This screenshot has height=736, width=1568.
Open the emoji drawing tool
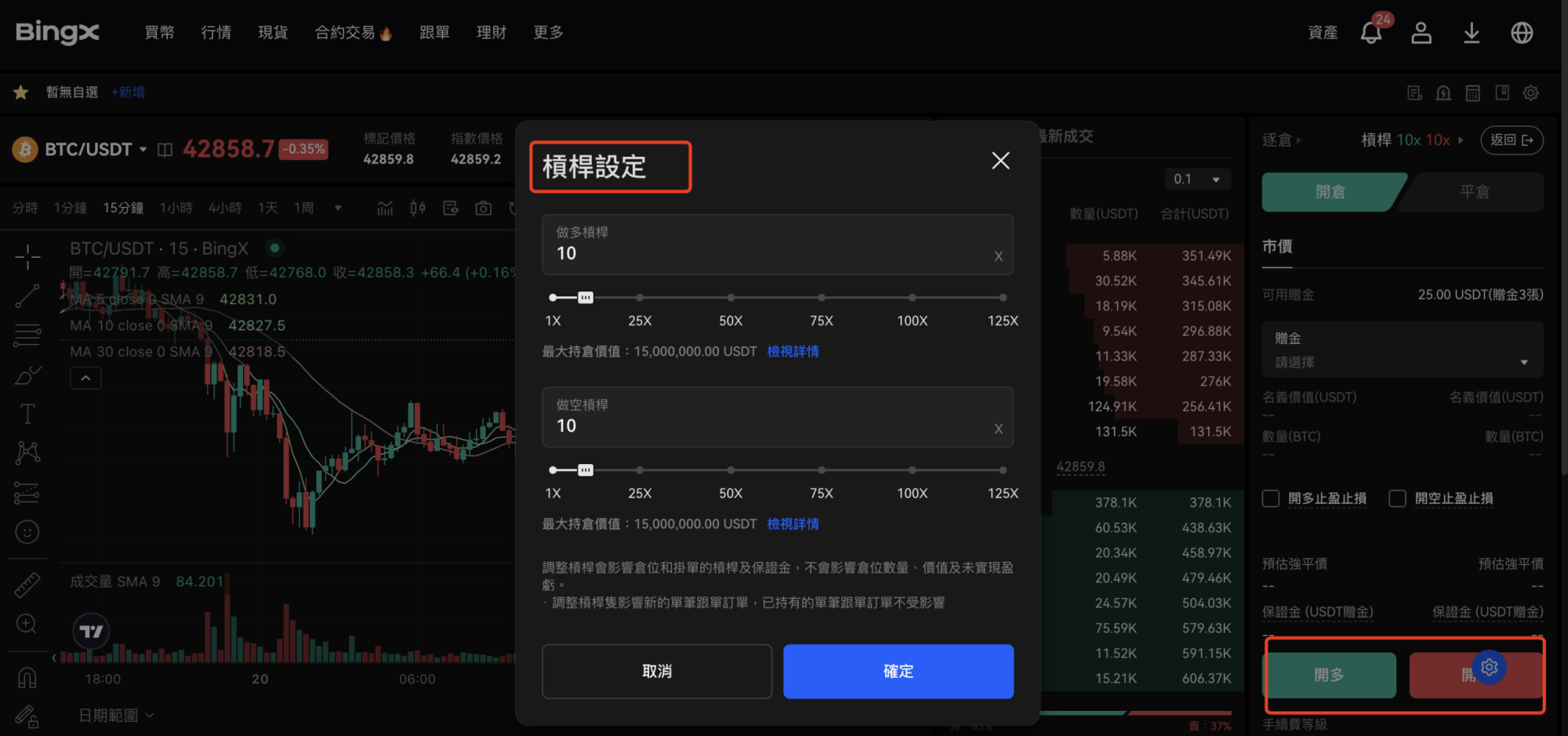[x=27, y=531]
